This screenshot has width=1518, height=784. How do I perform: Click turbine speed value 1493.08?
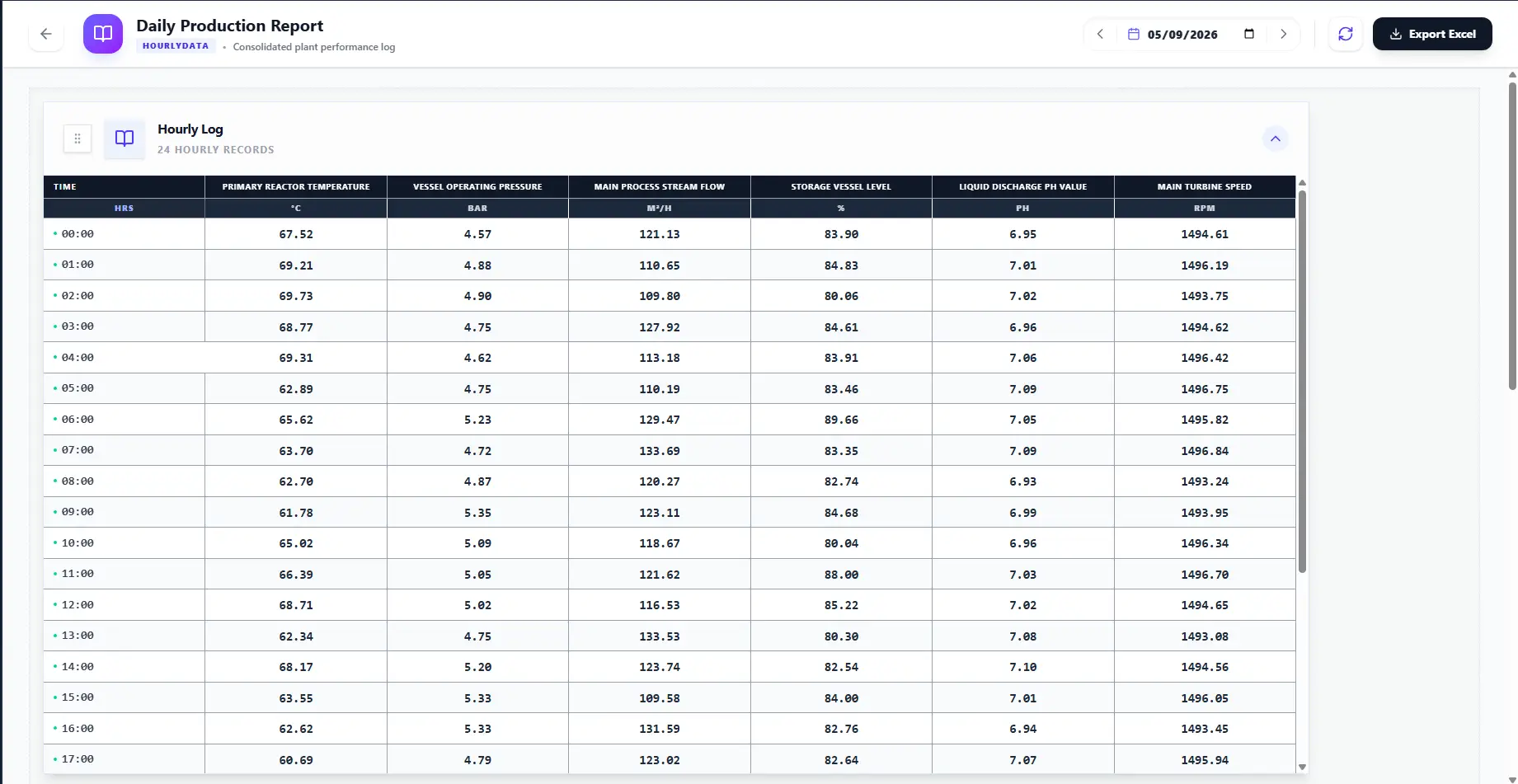click(1205, 636)
